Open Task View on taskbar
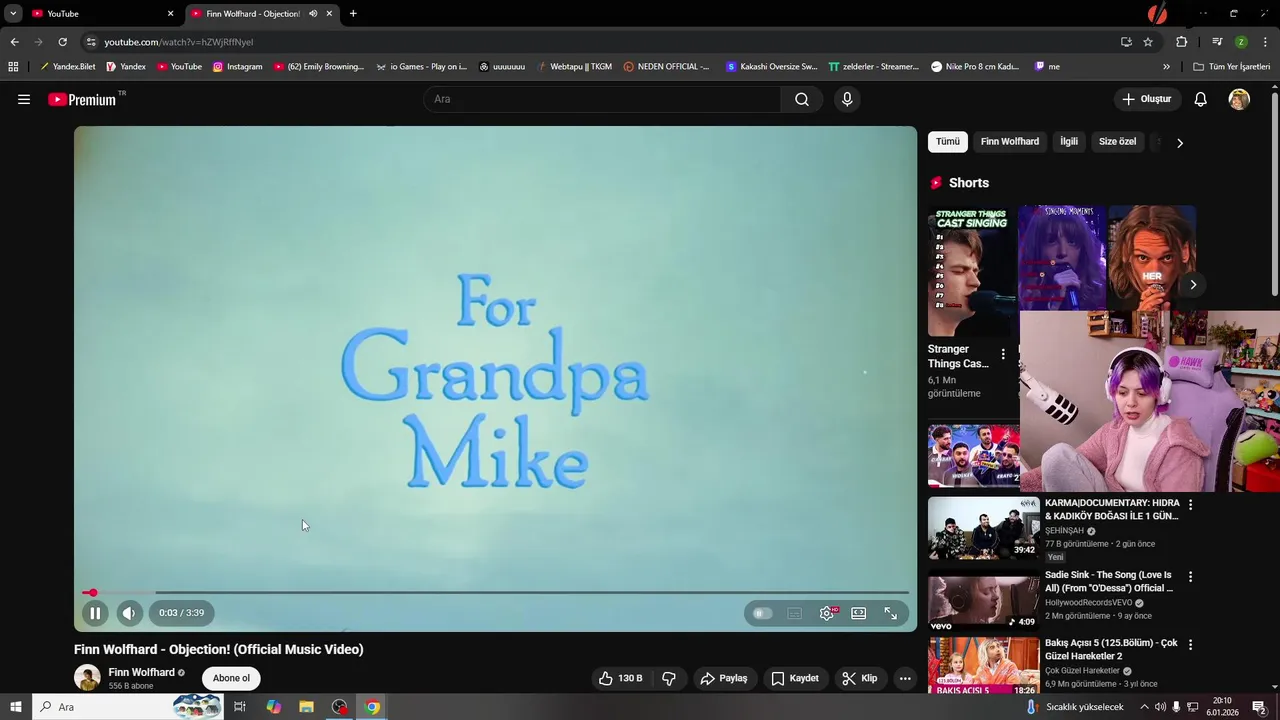Image resolution: width=1280 pixels, height=720 pixels. click(240, 707)
